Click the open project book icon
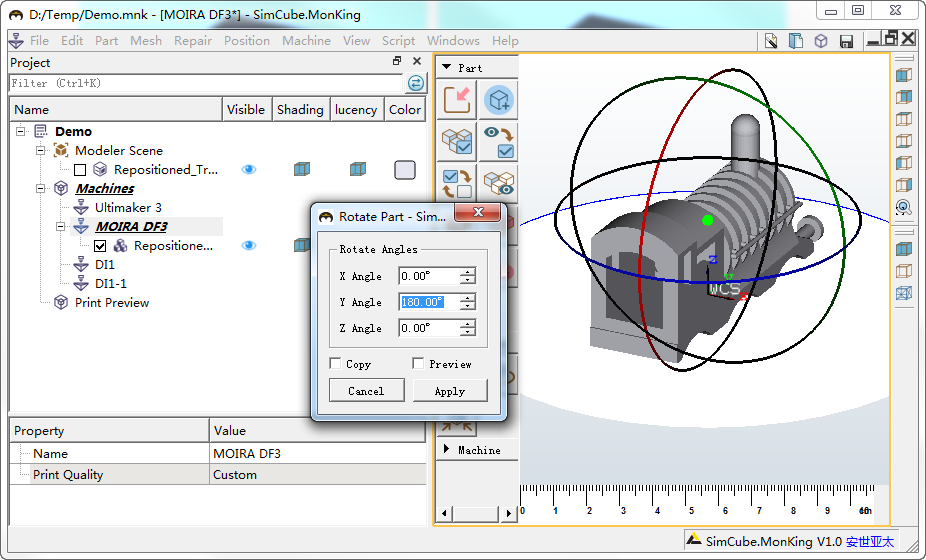 795,41
